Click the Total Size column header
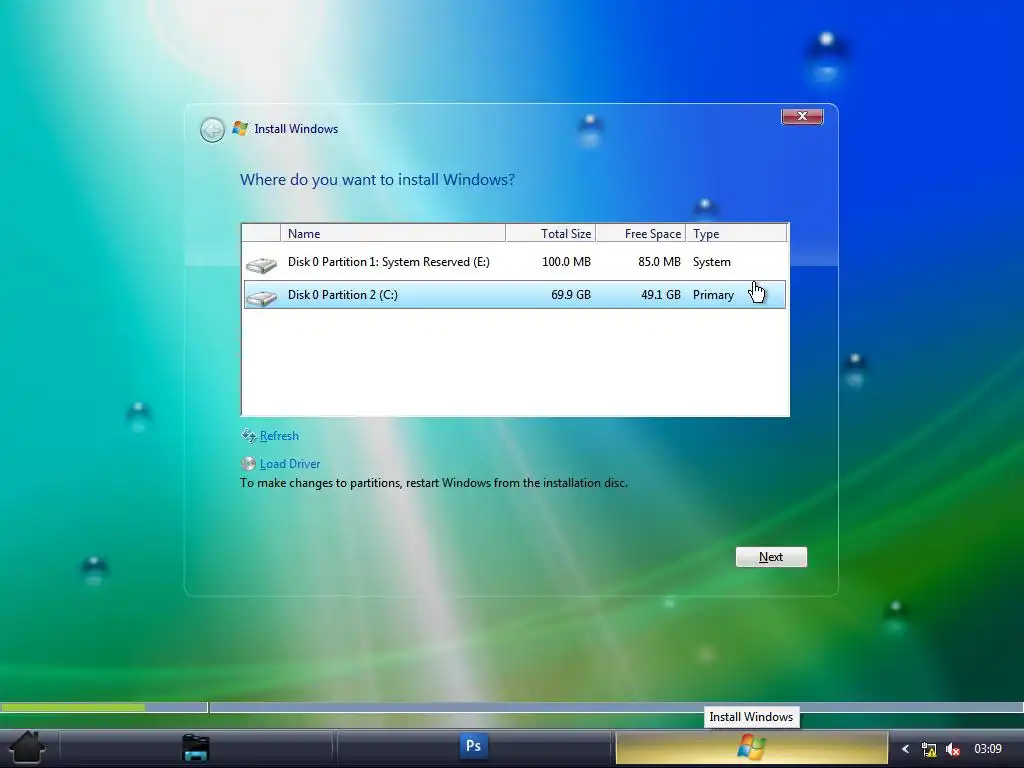 point(551,233)
